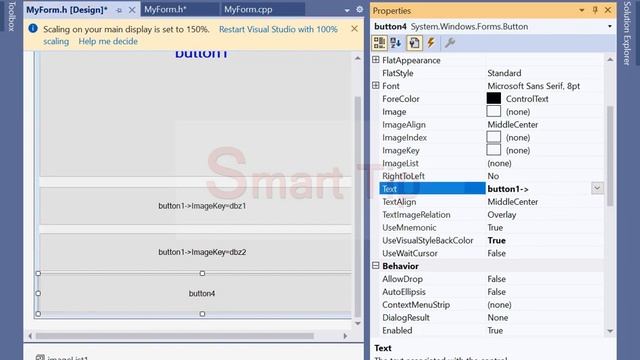Open the Events lightning bolt view

431,43
